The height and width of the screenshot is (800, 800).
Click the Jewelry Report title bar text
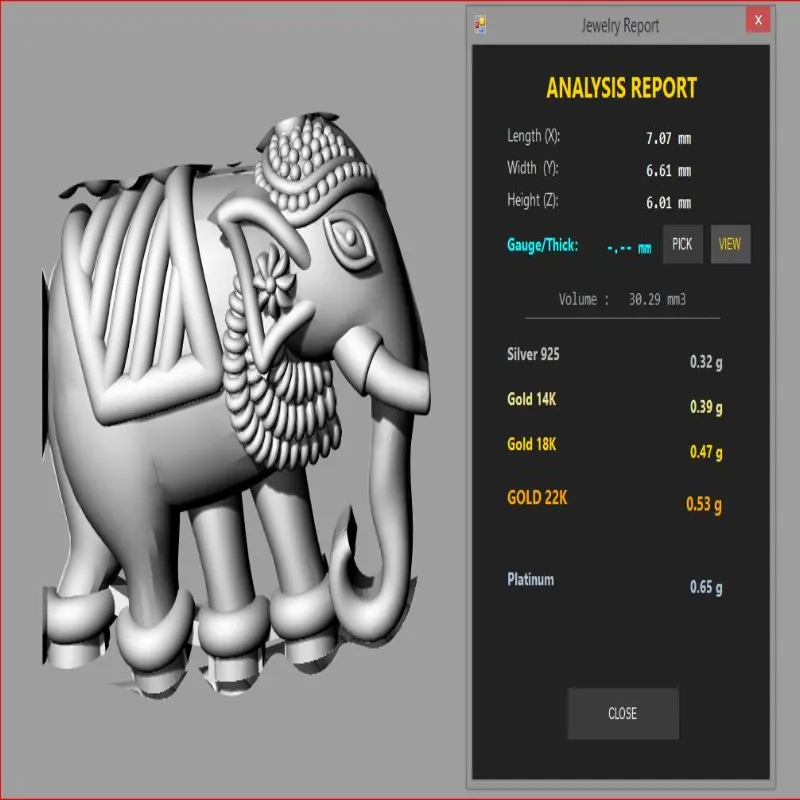point(620,26)
